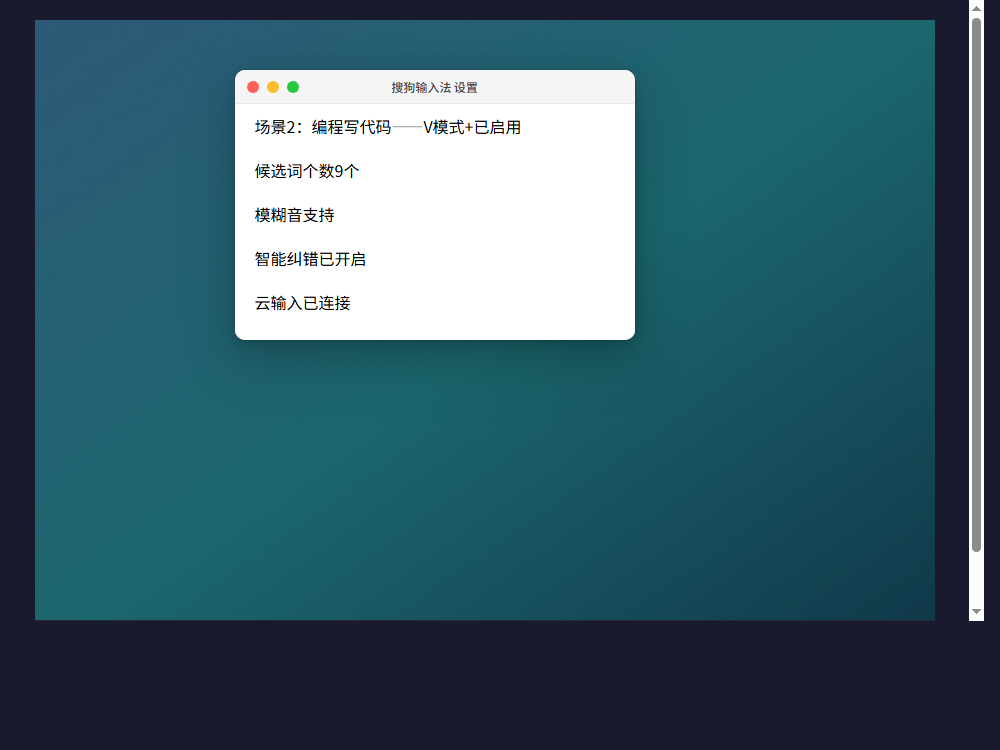This screenshot has width=1000, height=750.
Task: Click the 云输入已连接 status line
Action: (x=302, y=303)
